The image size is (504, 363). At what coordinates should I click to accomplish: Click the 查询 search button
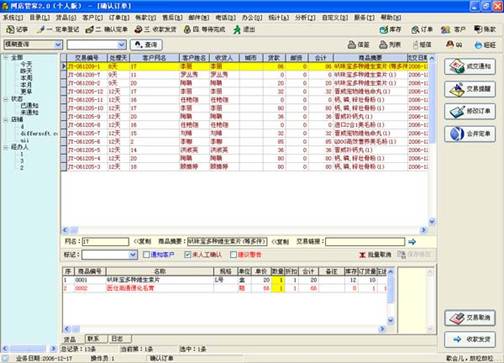(x=146, y=44)
